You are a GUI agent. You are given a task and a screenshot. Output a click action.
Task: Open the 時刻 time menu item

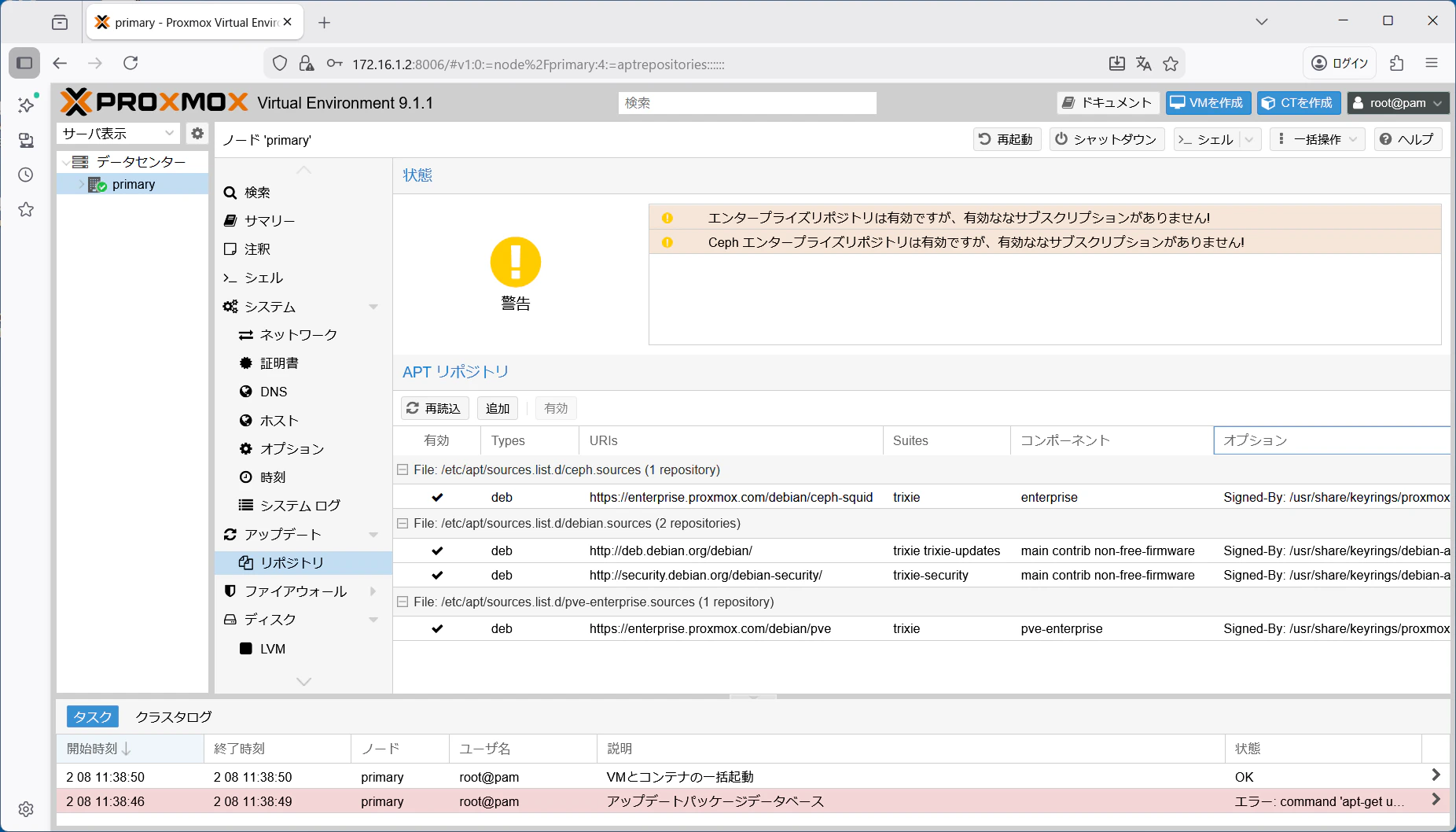coord(303,477)
